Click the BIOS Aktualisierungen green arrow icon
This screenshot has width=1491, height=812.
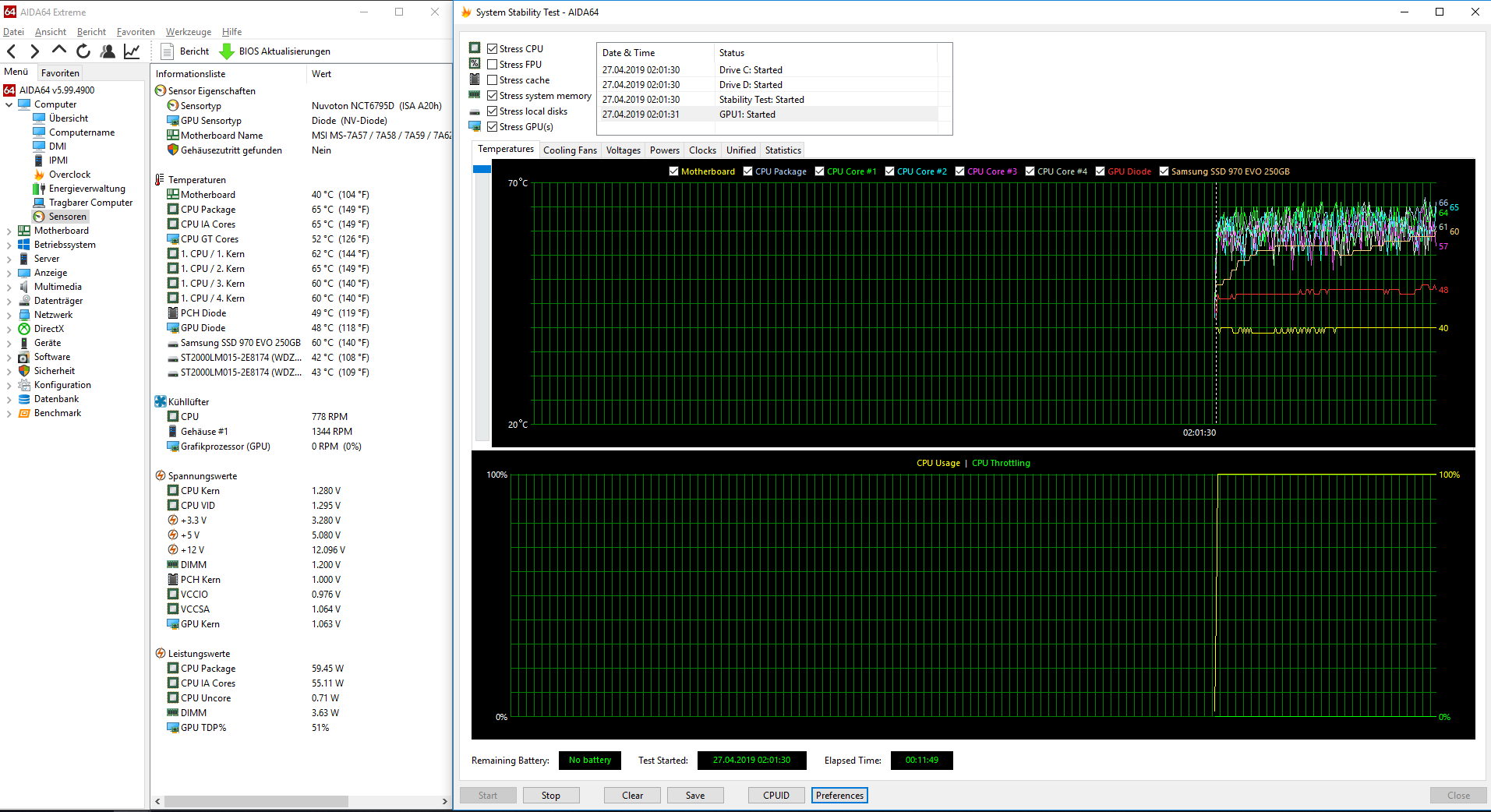click(227, 51)
